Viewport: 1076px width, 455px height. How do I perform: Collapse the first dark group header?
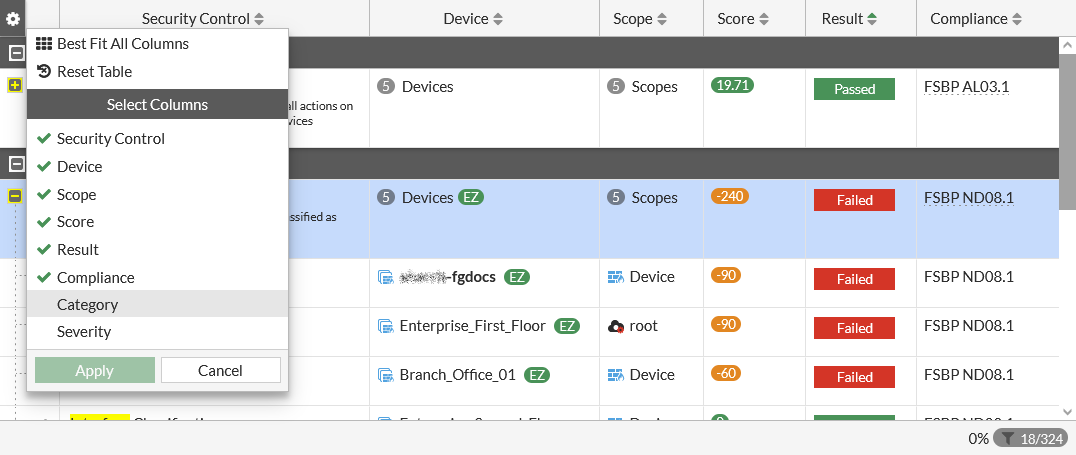pyautogui.click(x=17, y=53)
